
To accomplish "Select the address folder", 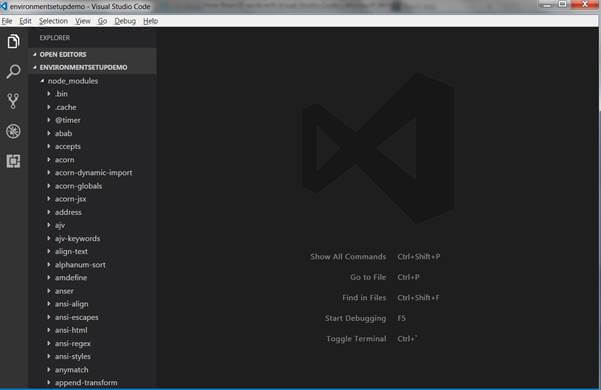I will [68, 212].
